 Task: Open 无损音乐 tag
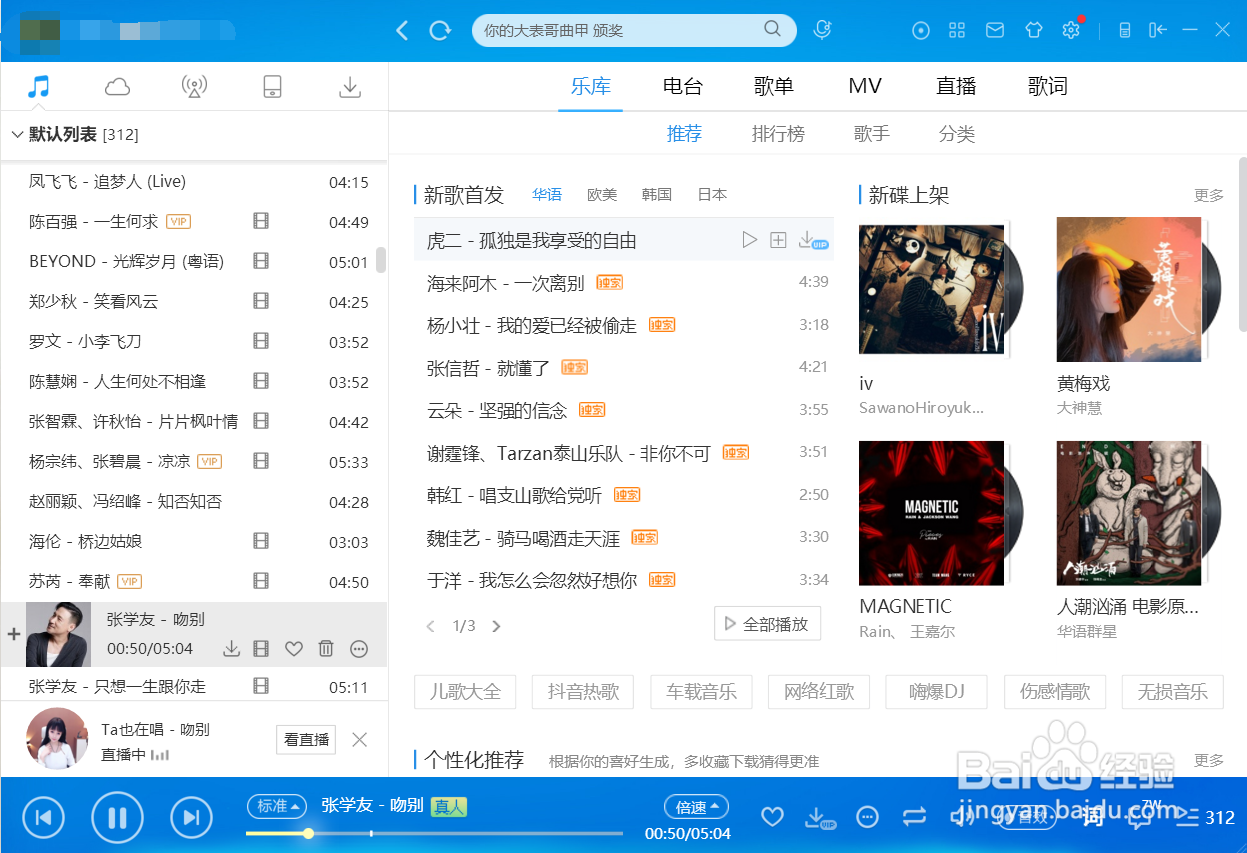point(1172,691)
